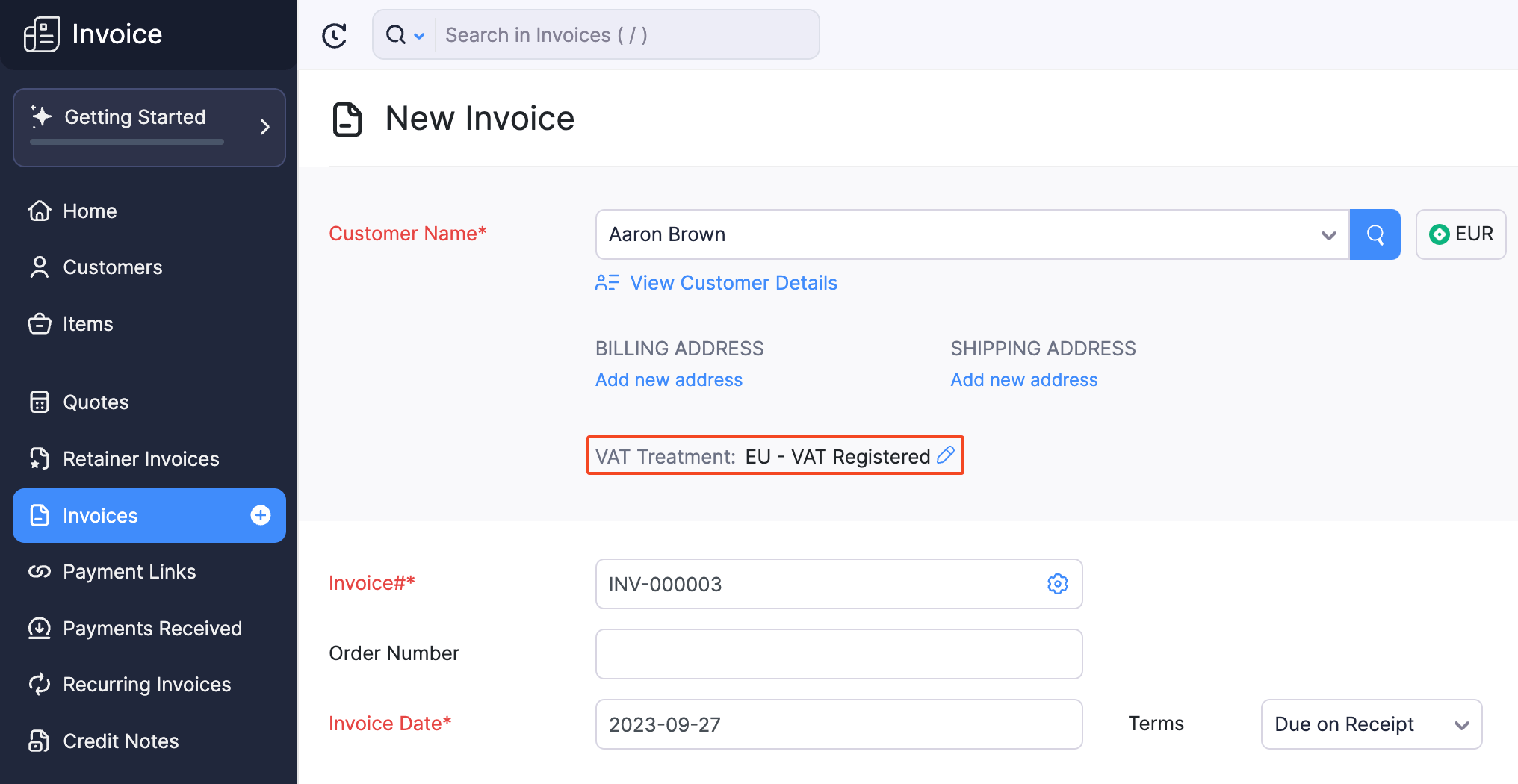Open invoice number settings gear icon
Screen dimensions: 1518x784
tap(1057, 584)
